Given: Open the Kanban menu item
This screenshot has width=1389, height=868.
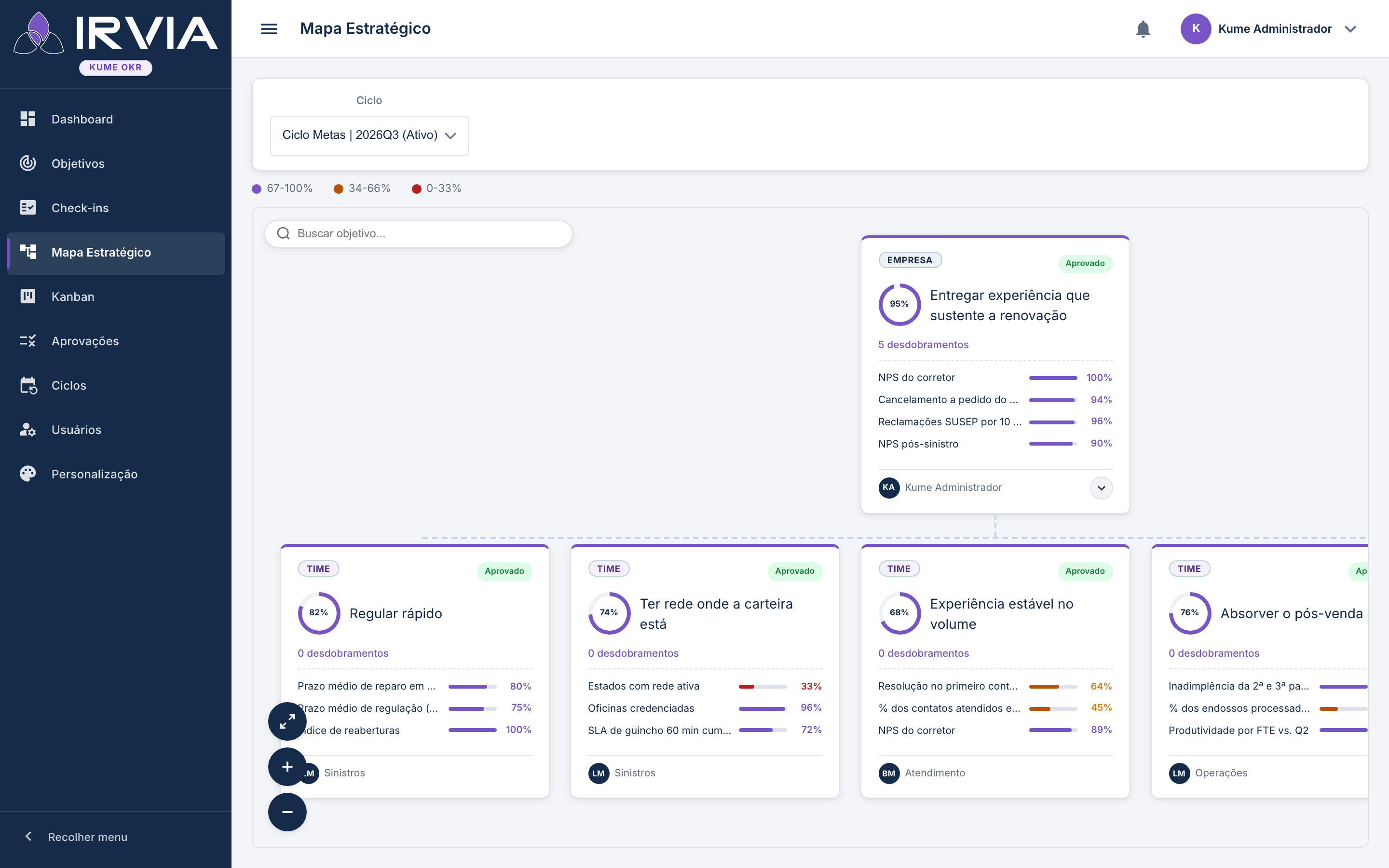Looking at the screenshot, I should (116, 297).
